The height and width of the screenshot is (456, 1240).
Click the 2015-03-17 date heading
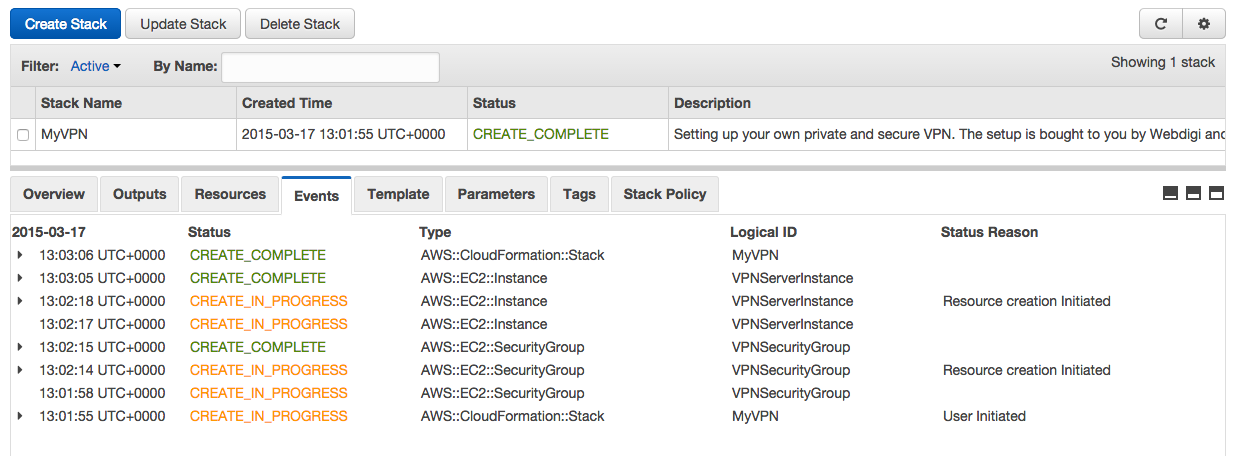click(48, 232)
